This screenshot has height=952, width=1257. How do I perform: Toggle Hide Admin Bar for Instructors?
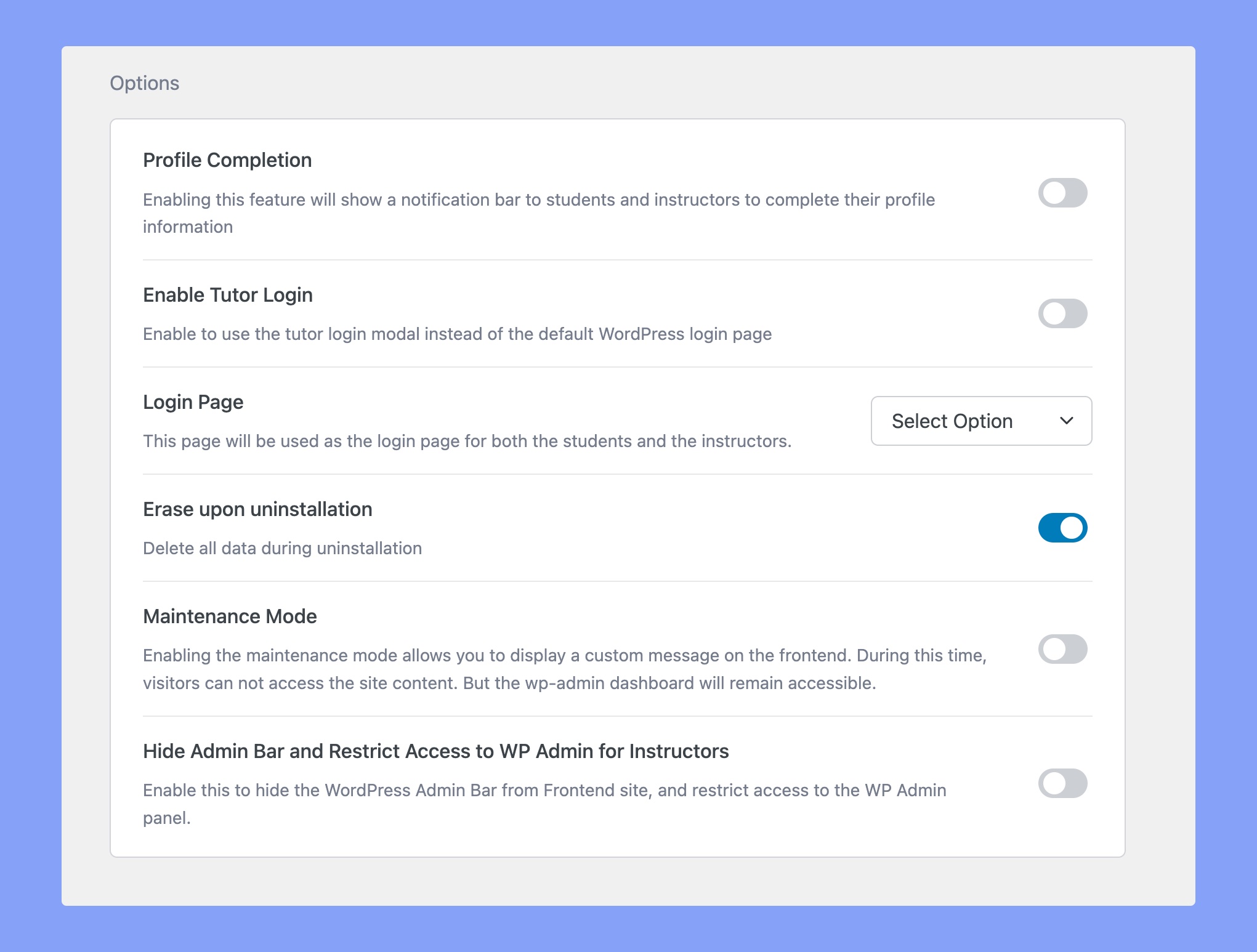pos(1062,783)
